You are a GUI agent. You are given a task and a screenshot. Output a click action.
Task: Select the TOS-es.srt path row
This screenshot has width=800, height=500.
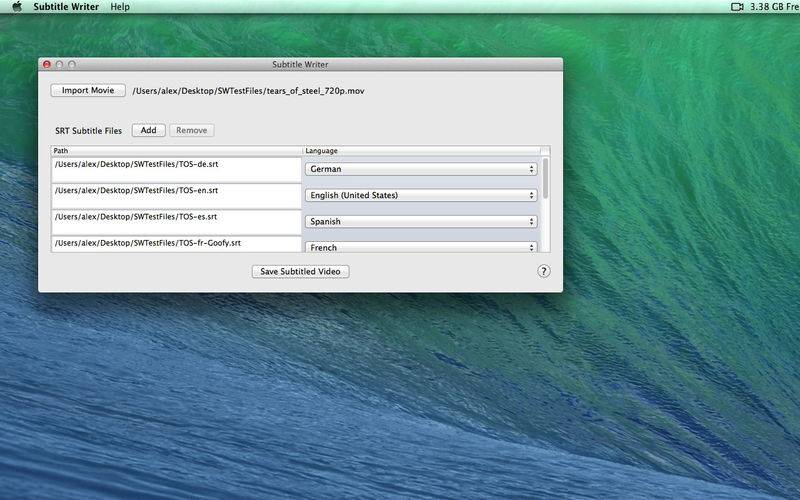click(x=177, y=223)
